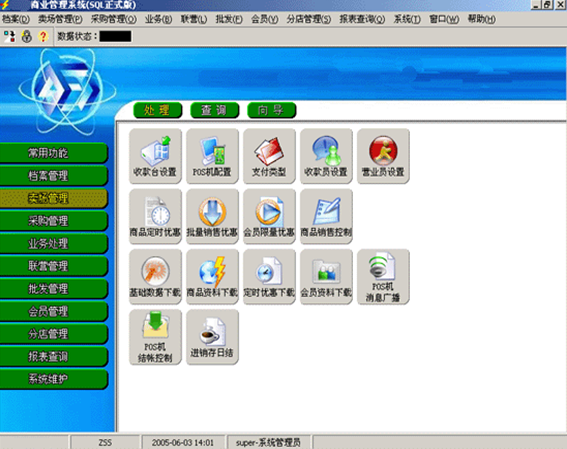Open the POS机配置 icon
Screen dimensions: 567x449
pos(212,156)
